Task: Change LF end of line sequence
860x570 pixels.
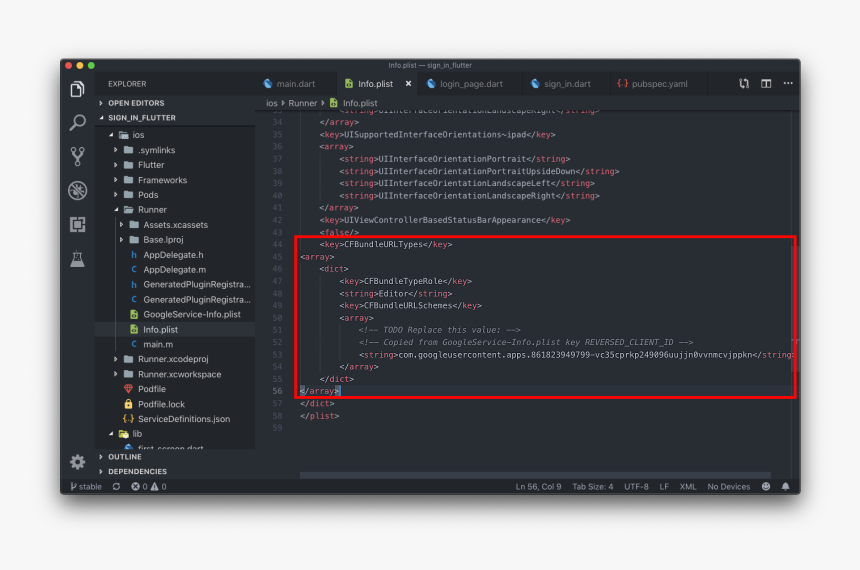Action: point(664,487)
